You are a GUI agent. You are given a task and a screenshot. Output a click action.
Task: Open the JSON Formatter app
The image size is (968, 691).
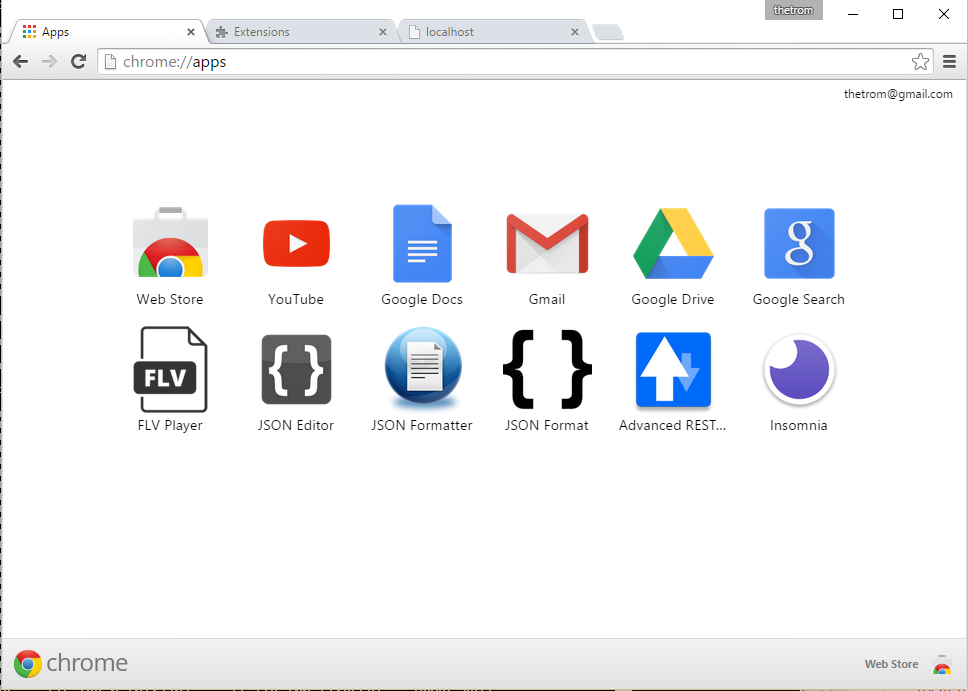422,370
